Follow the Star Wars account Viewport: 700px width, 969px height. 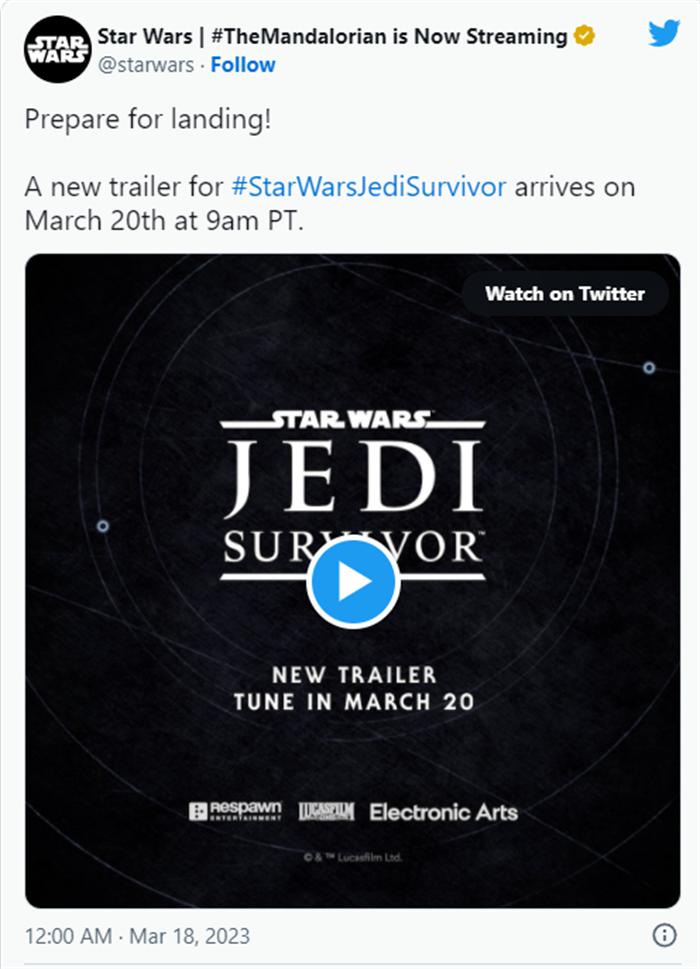[x=243, y=65]
